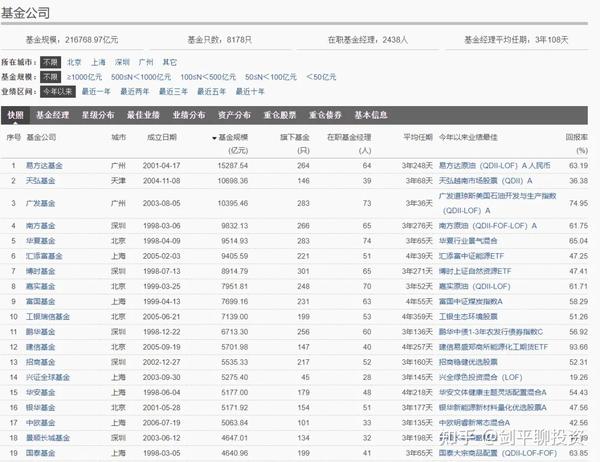Switch to 资产分布 tab
This screenshot has width=600, height=462.
click(234, 115)
